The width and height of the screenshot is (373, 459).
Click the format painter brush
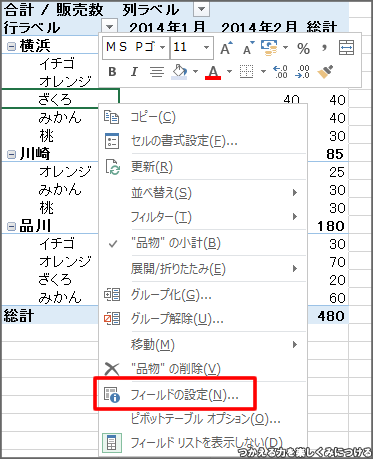[325, 72]
